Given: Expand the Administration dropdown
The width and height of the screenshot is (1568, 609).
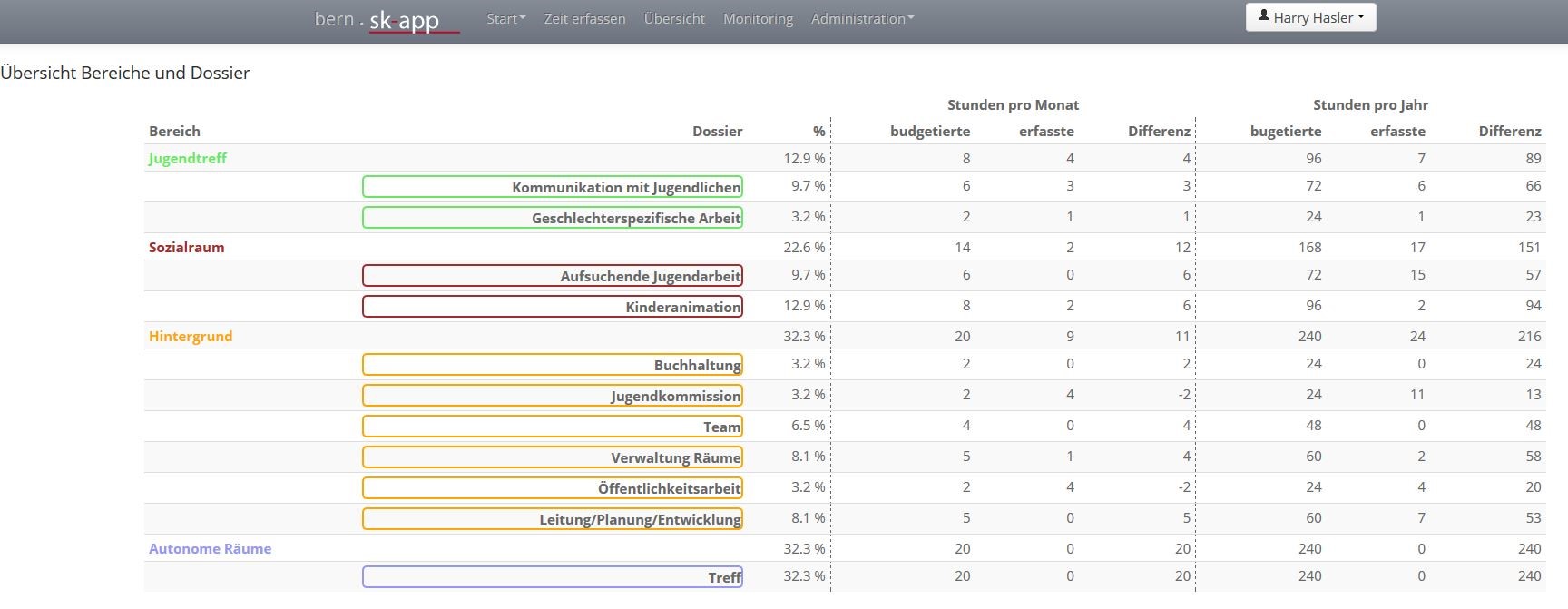Looking at the screenshot, I should (862, 19).
